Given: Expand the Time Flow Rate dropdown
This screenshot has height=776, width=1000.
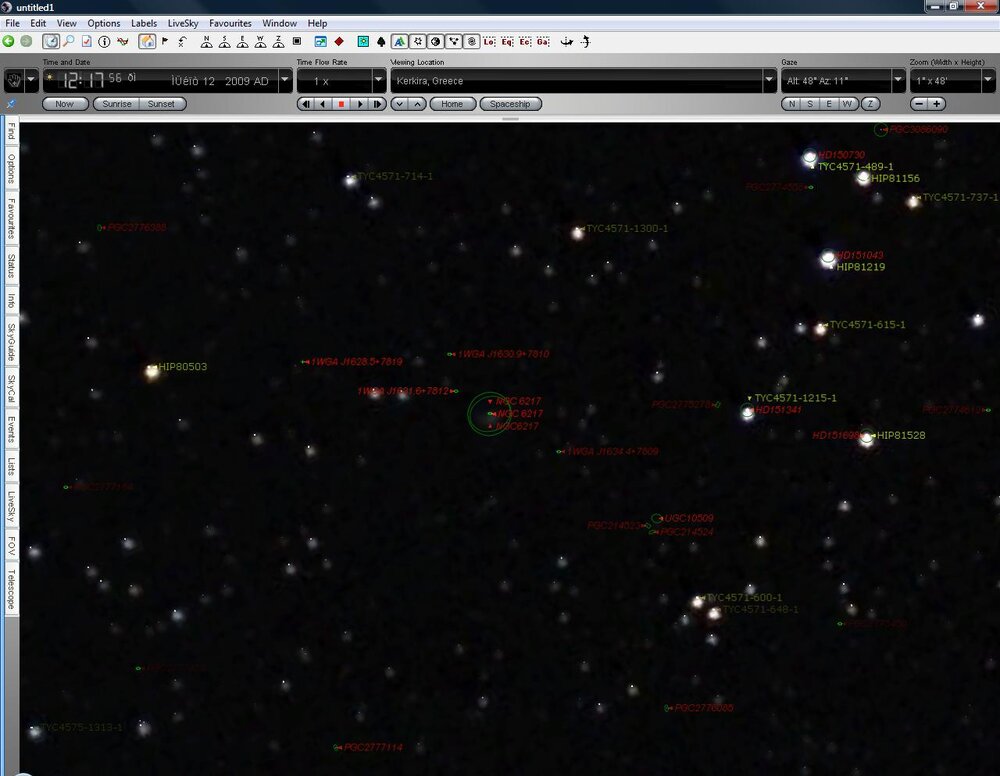Looking at the screenshot, I should [379, 80].
